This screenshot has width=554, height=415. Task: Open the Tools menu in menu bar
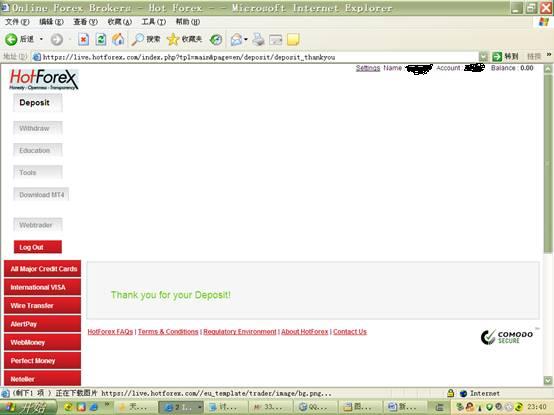point(153,22)
